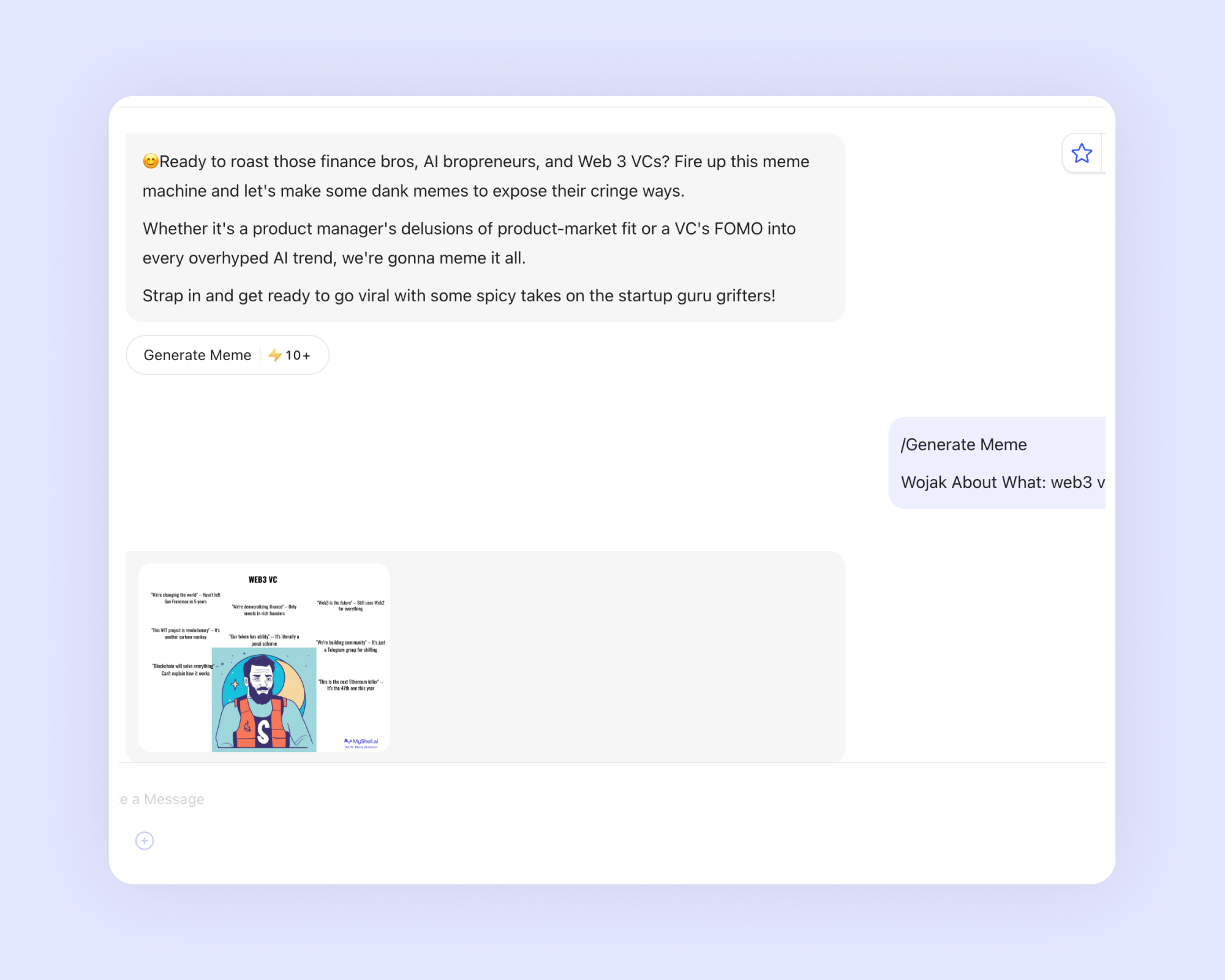
Task: Click the 'S' logo on Wojak's shirt
Action: click(x=263, y=732)
